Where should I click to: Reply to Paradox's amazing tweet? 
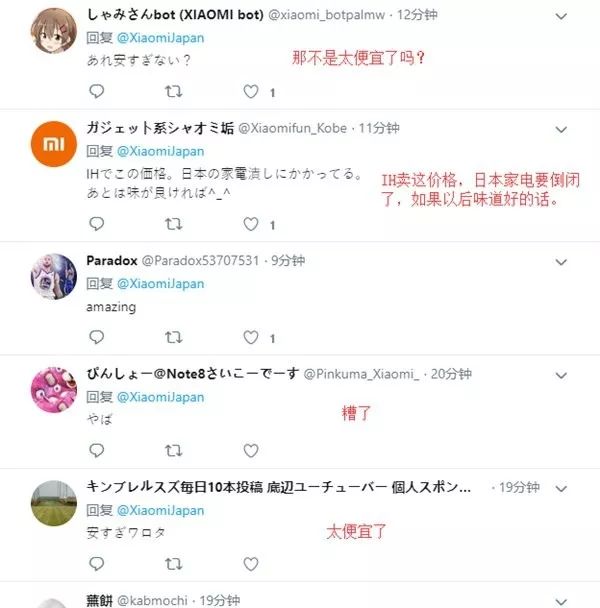pyautogui.click(x=97, y=337)
